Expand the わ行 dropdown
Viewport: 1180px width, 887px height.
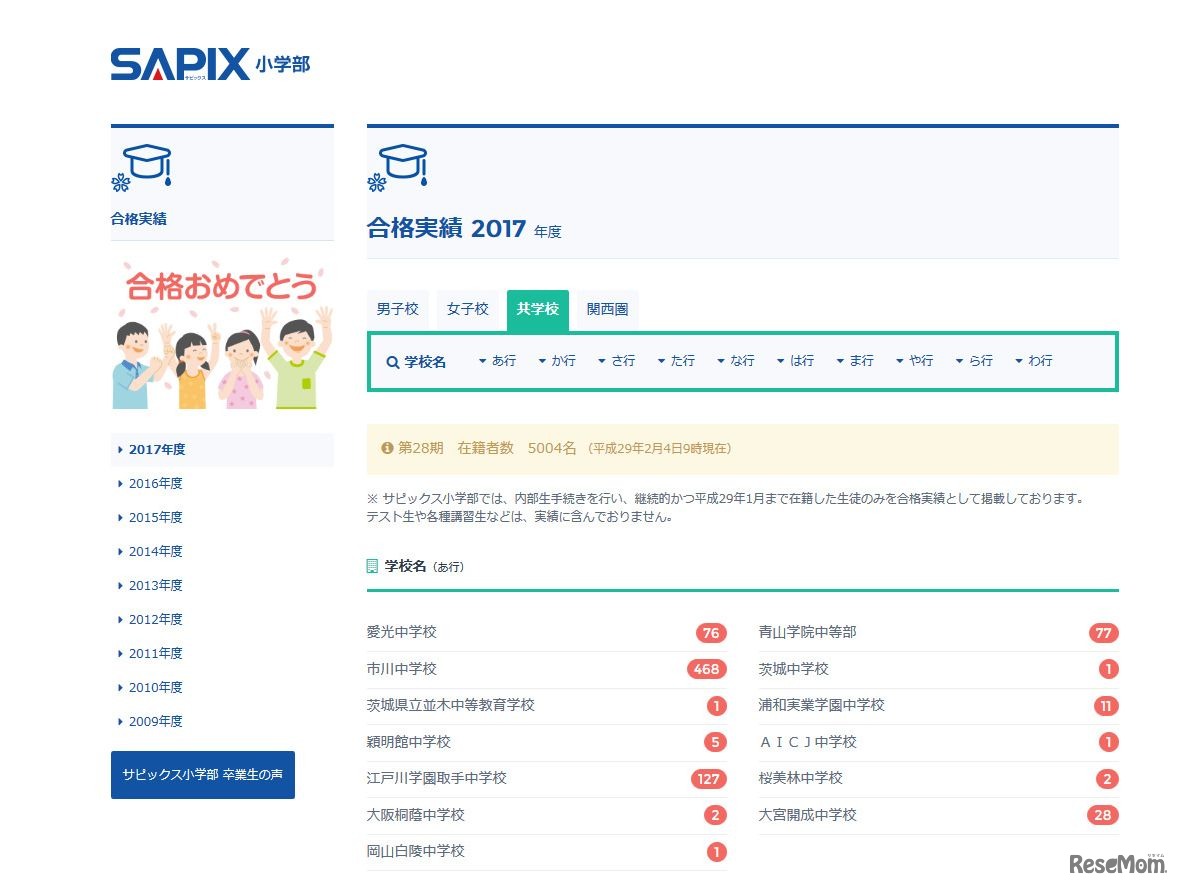1036,361
